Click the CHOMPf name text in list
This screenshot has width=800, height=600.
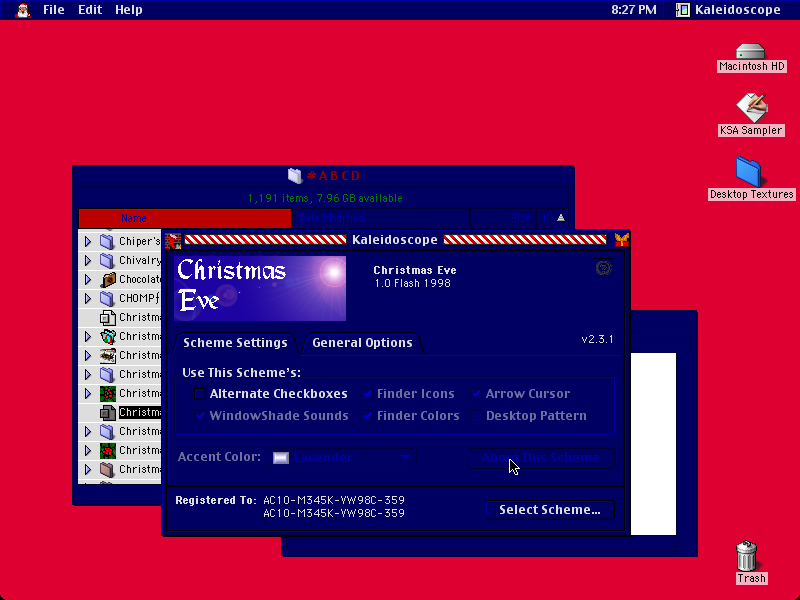point(139,298)
